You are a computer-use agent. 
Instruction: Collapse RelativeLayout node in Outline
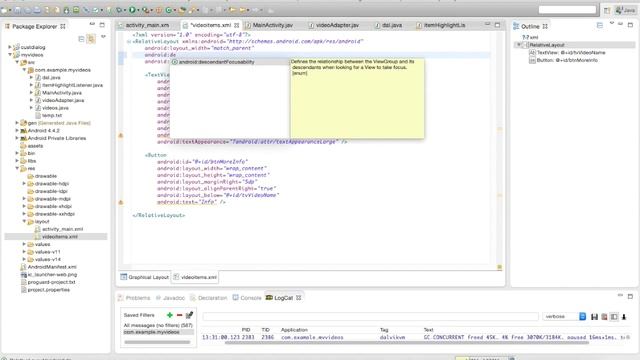pyautogui.click(x=519, y=45)
